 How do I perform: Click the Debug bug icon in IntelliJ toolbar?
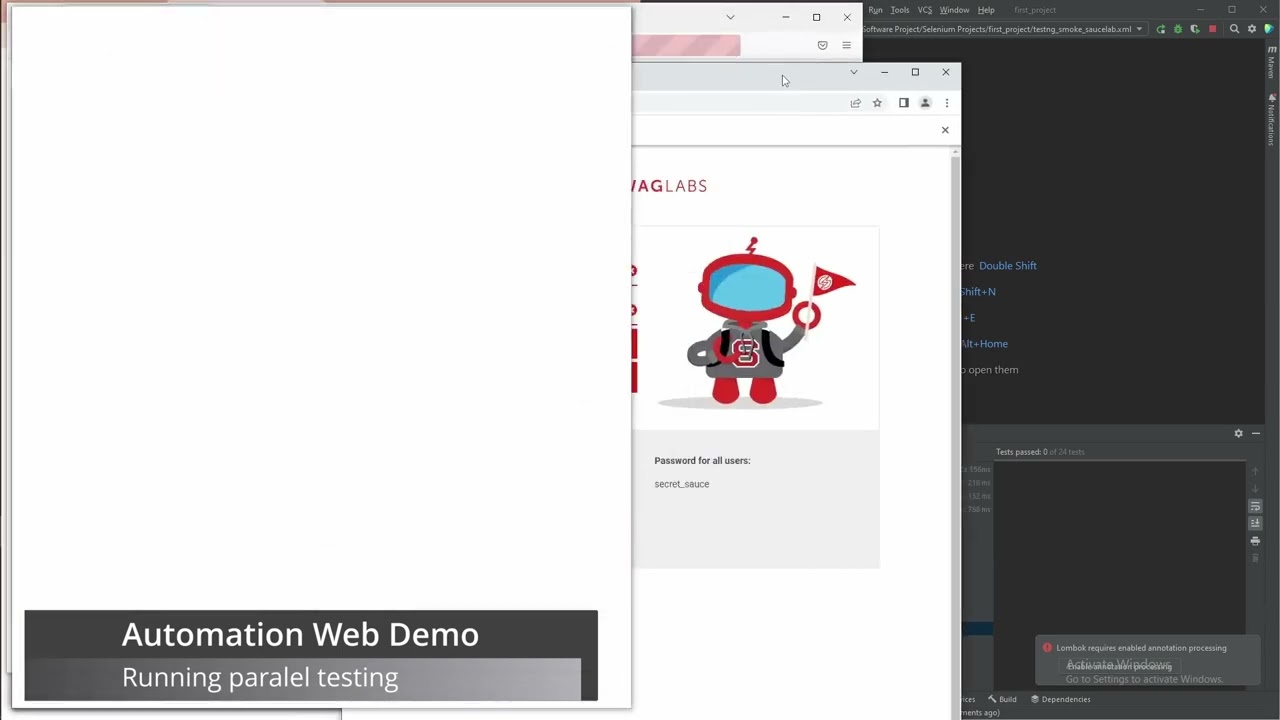click(x=1177, y=29)
